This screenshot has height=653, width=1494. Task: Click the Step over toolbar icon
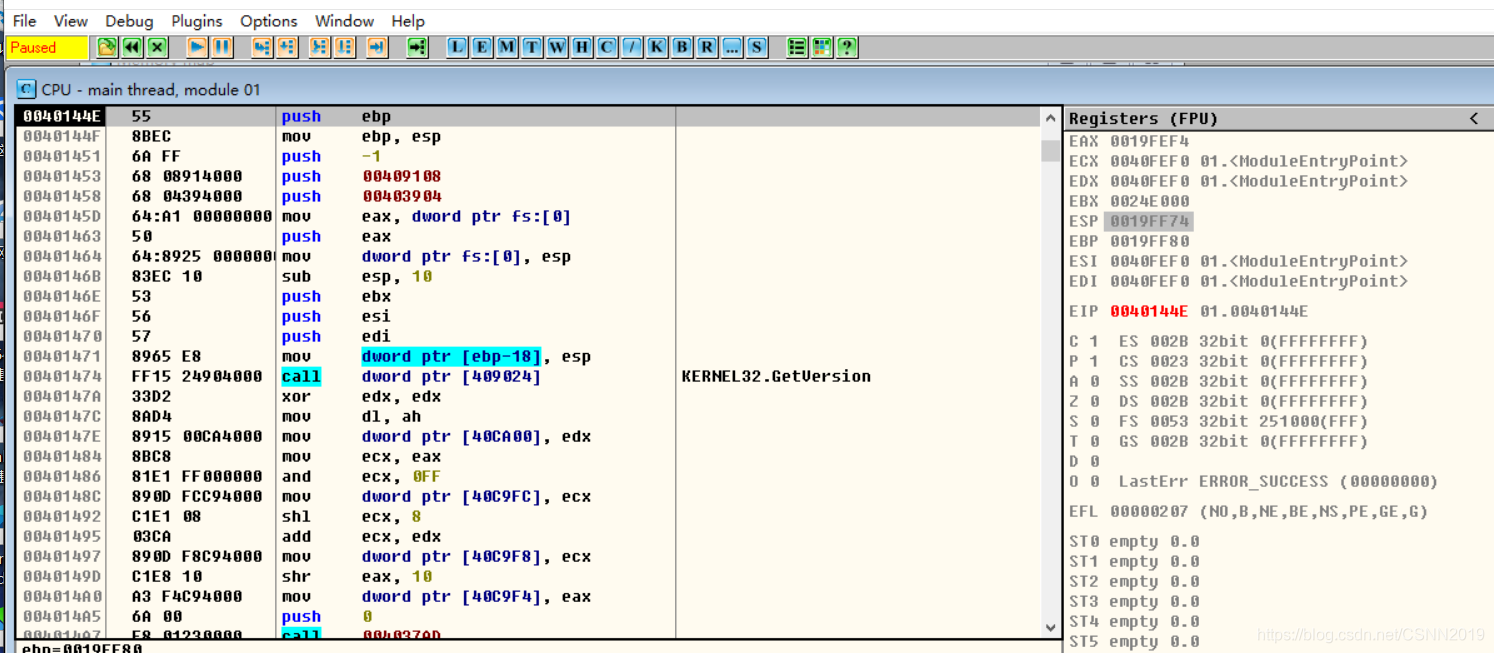tap(287, 47)
